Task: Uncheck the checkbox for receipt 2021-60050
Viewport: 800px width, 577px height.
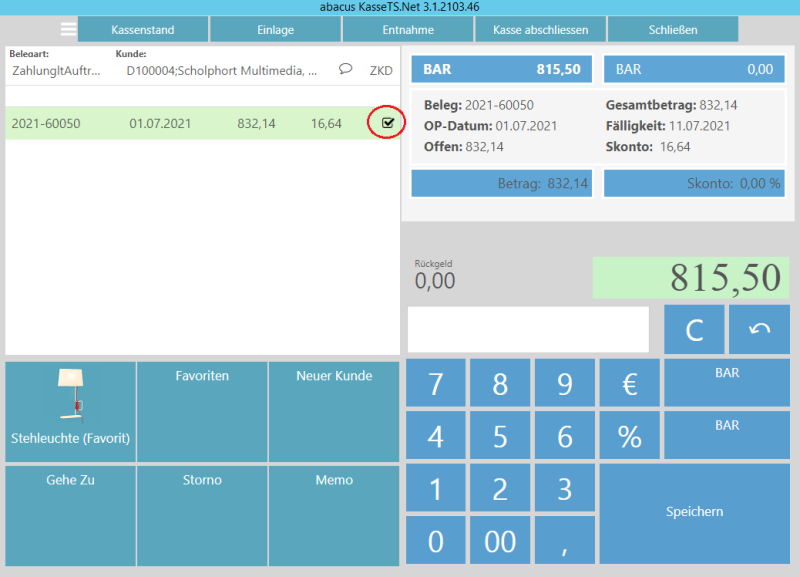Action: coord(388,123)
